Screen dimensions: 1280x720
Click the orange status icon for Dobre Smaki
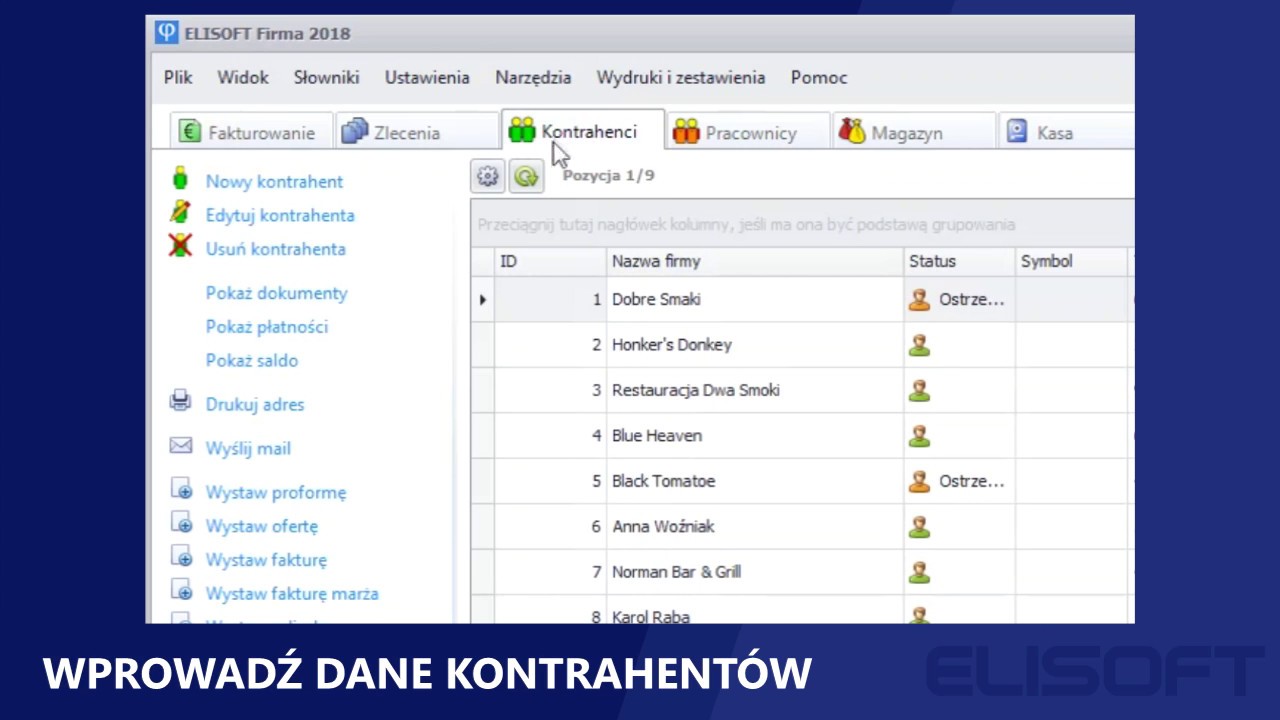coord(919,299)
